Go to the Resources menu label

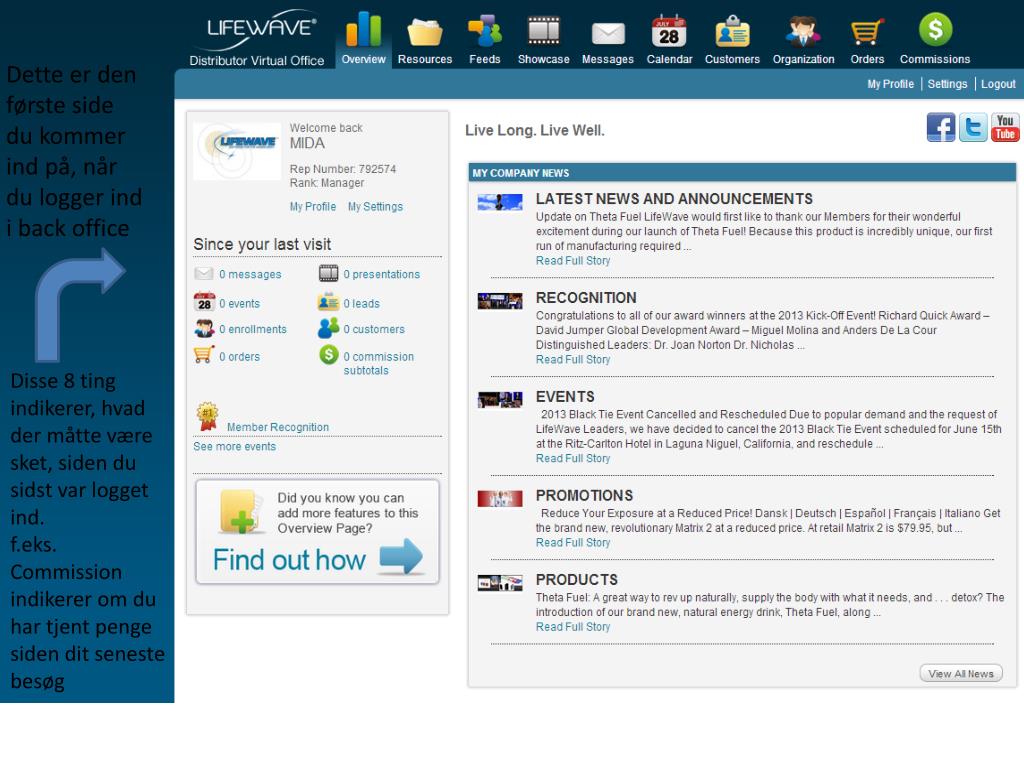pos(424,59)
